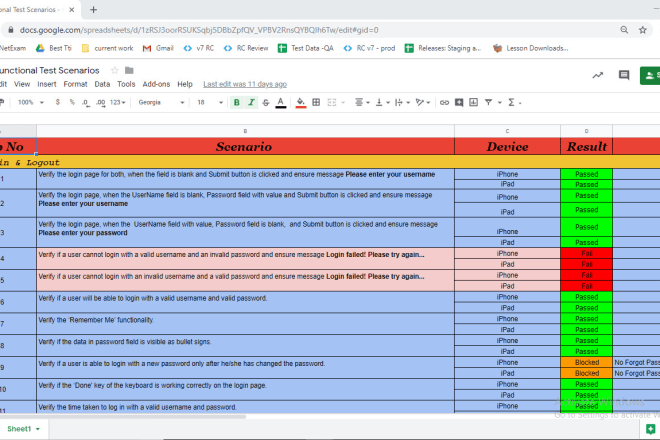The image size is (660, 440).
Task: Click green Share button
Action: 650,75
